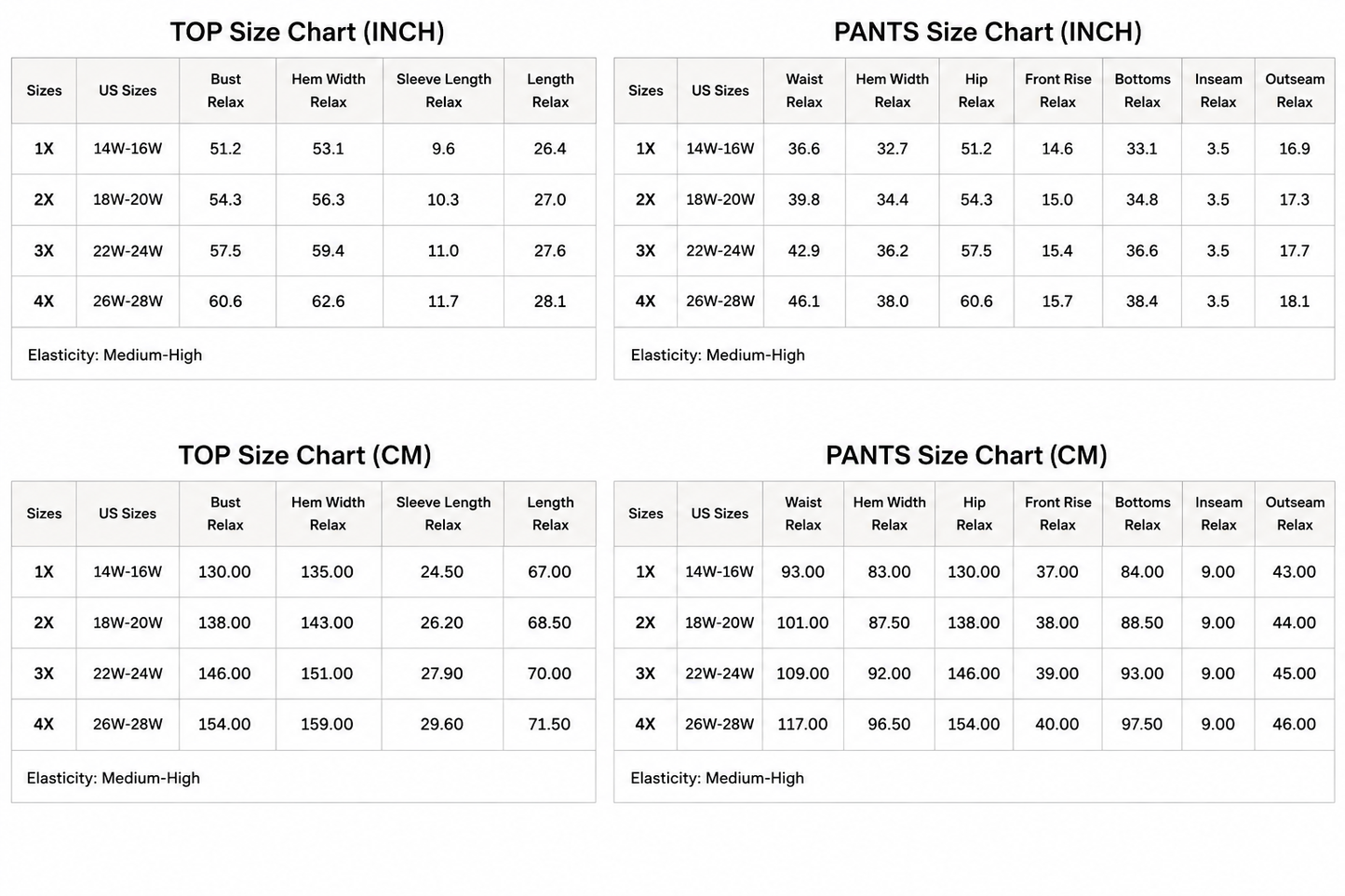Select Sleeve Length Relax header in CM top chart
The image size is (1345, 896).
point(443,514)
